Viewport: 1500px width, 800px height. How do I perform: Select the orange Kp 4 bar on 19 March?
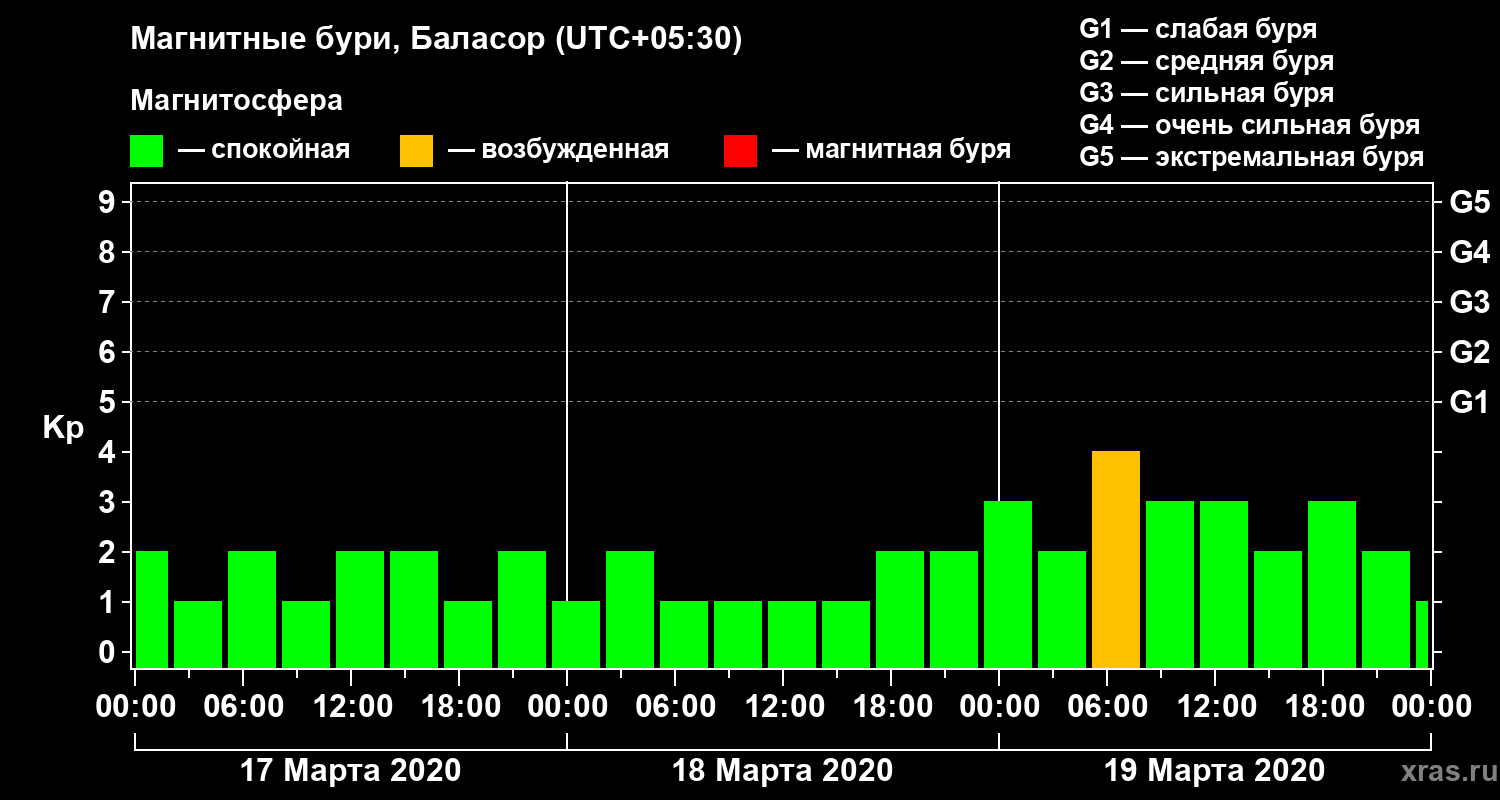click(x=1116, y=560)
